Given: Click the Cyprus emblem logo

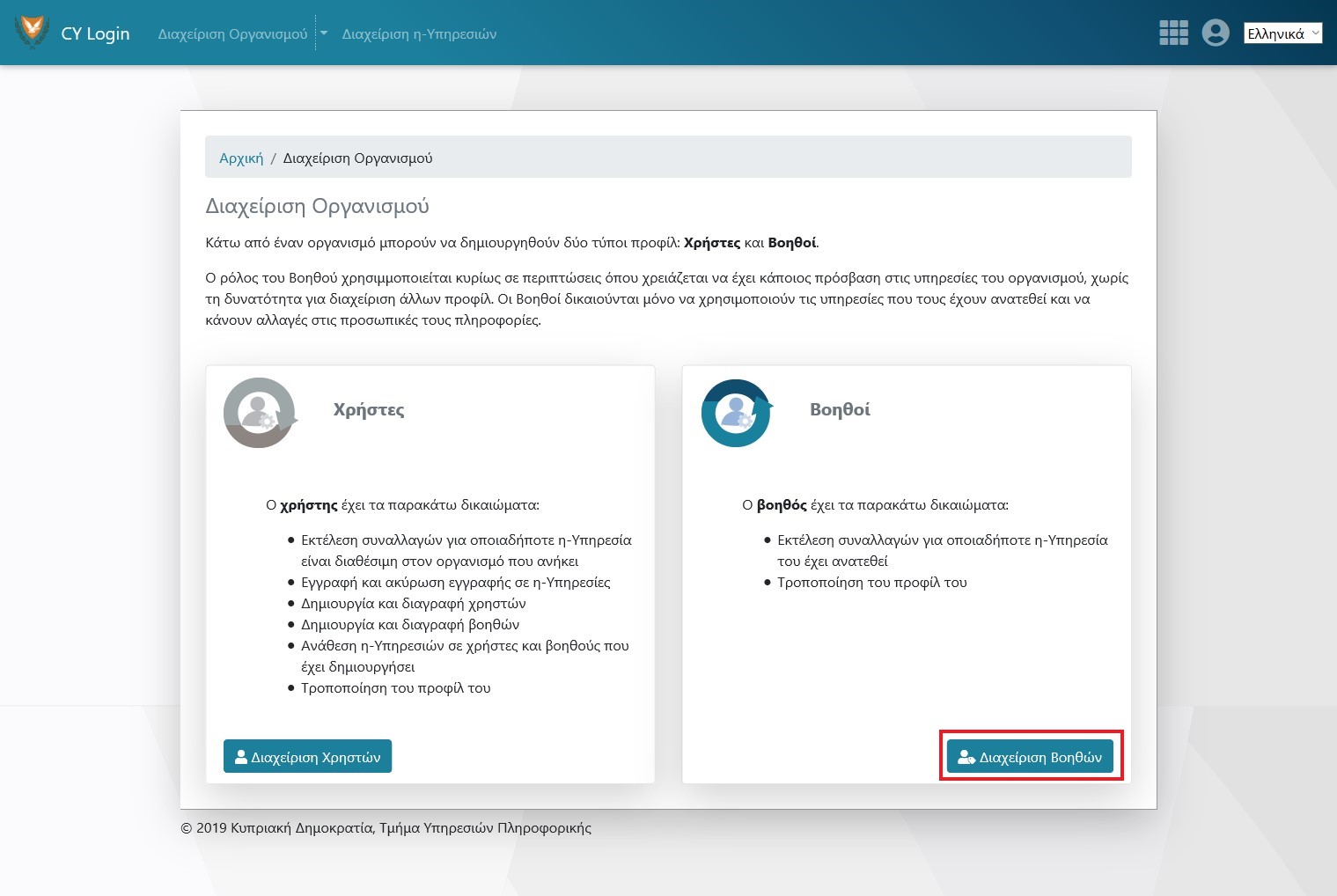Looking at the screenshot, I should pos(32,33).
